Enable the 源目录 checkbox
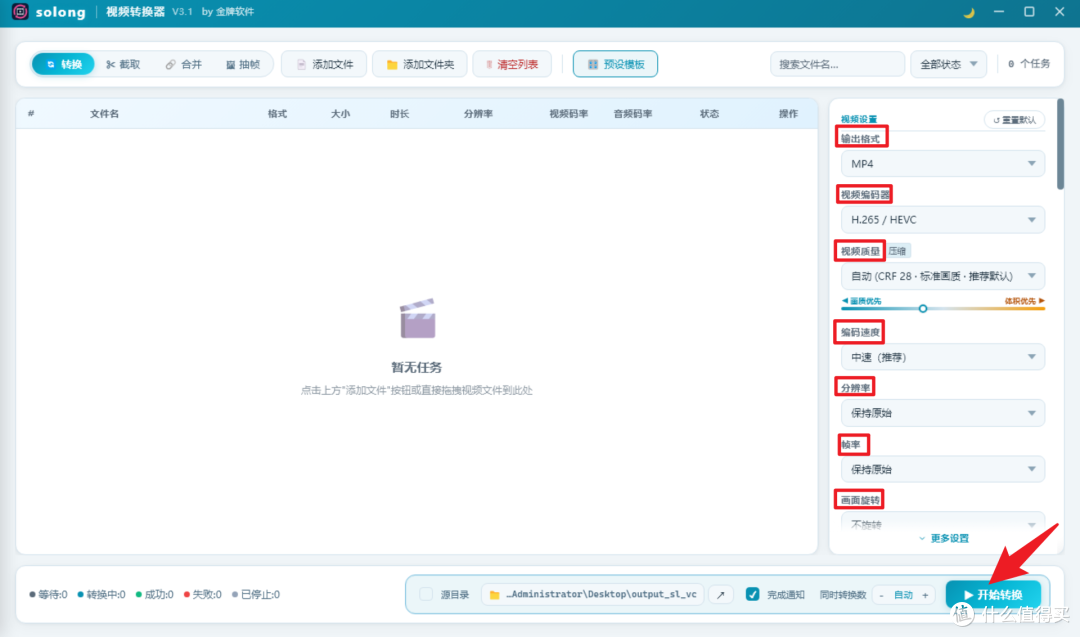The width and height of the screenshot is (1080, 637). (x=426, y=594)
